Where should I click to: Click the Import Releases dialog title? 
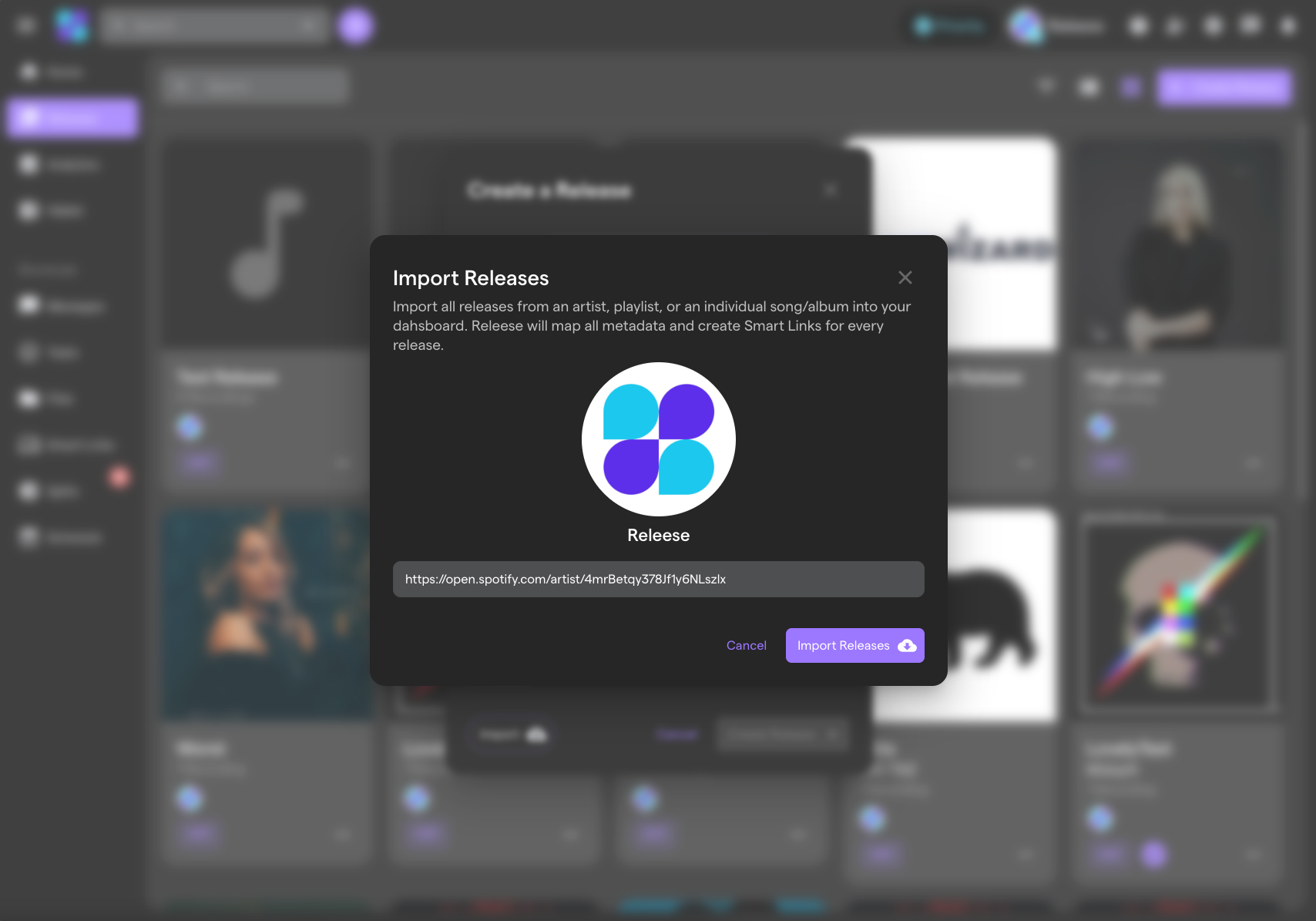pos(471,278)
